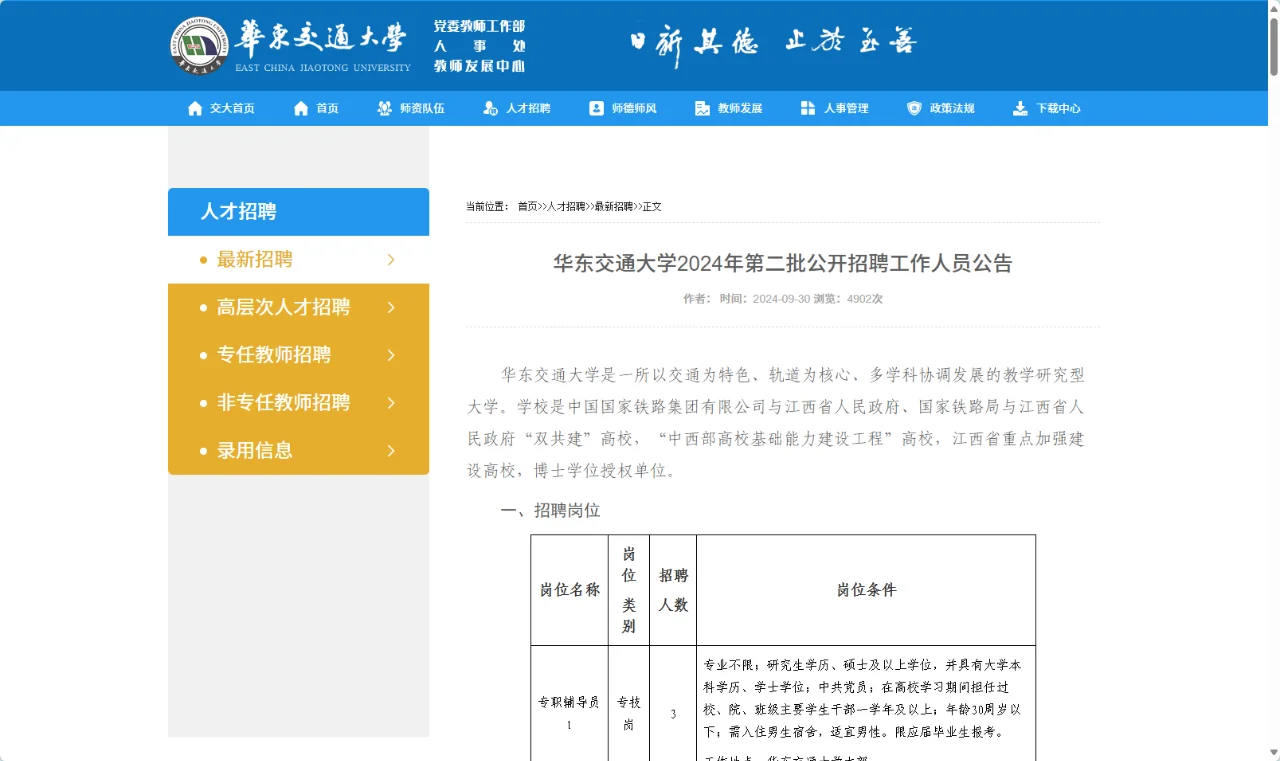Click the 最新招聘 breadcrumb link
This screenshot has width=1280, height=761.
point(614,206)
